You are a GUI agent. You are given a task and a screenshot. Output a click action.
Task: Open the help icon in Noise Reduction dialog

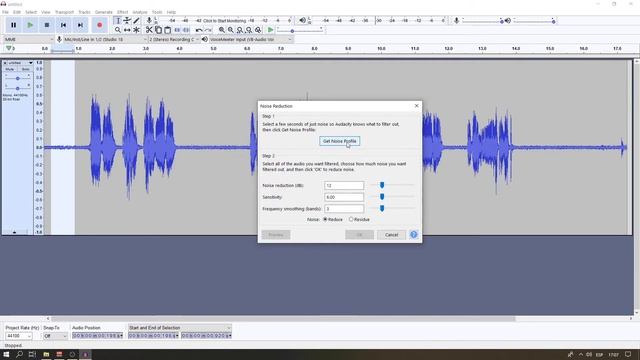(x=413, y=235)
